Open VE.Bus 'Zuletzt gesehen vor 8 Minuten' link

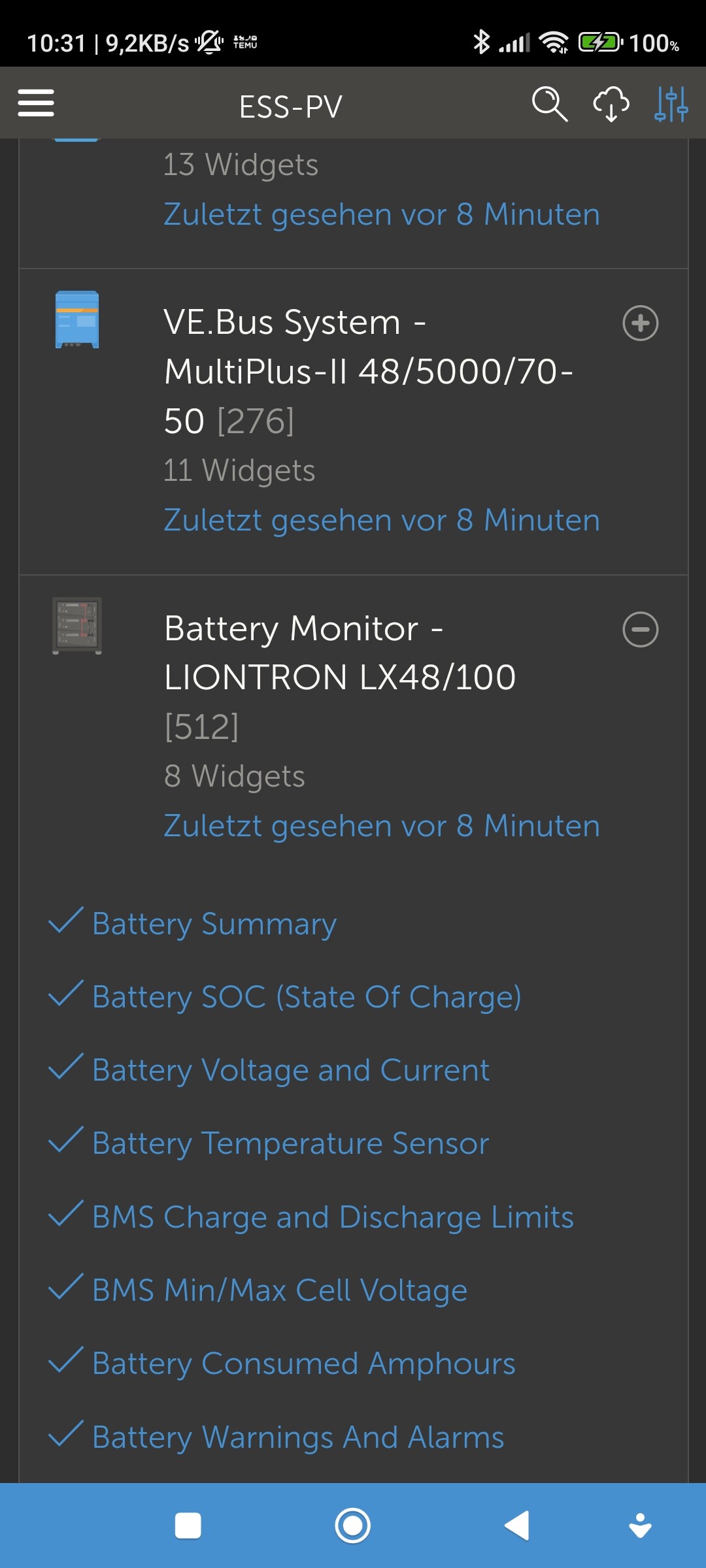(382, 520)
